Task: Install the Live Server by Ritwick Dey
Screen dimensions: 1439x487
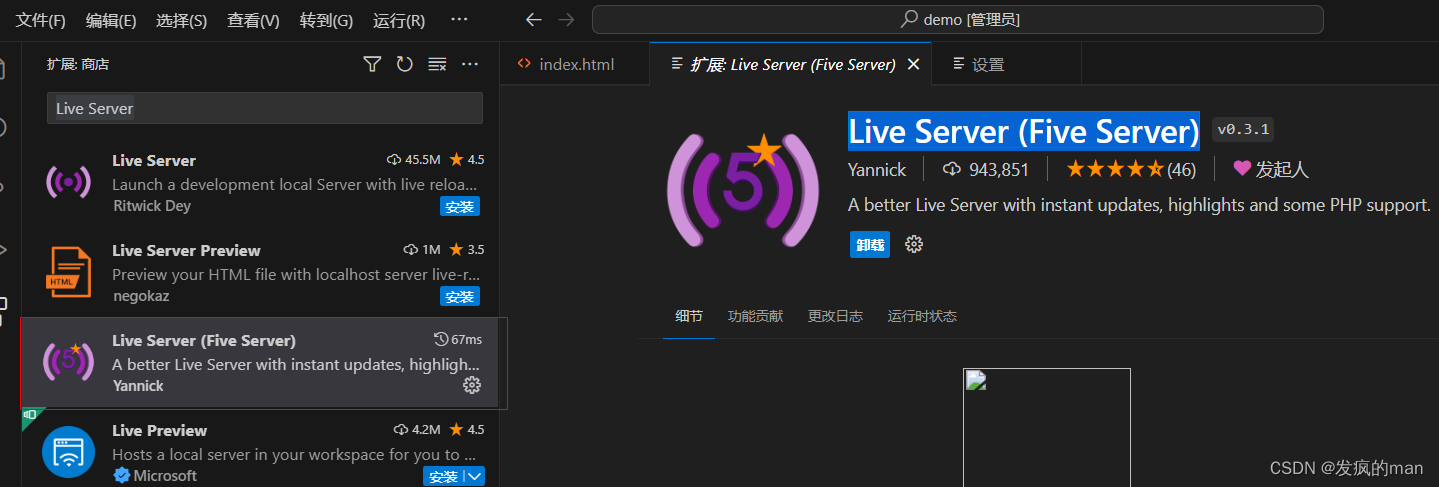Action: pos(459,207)
